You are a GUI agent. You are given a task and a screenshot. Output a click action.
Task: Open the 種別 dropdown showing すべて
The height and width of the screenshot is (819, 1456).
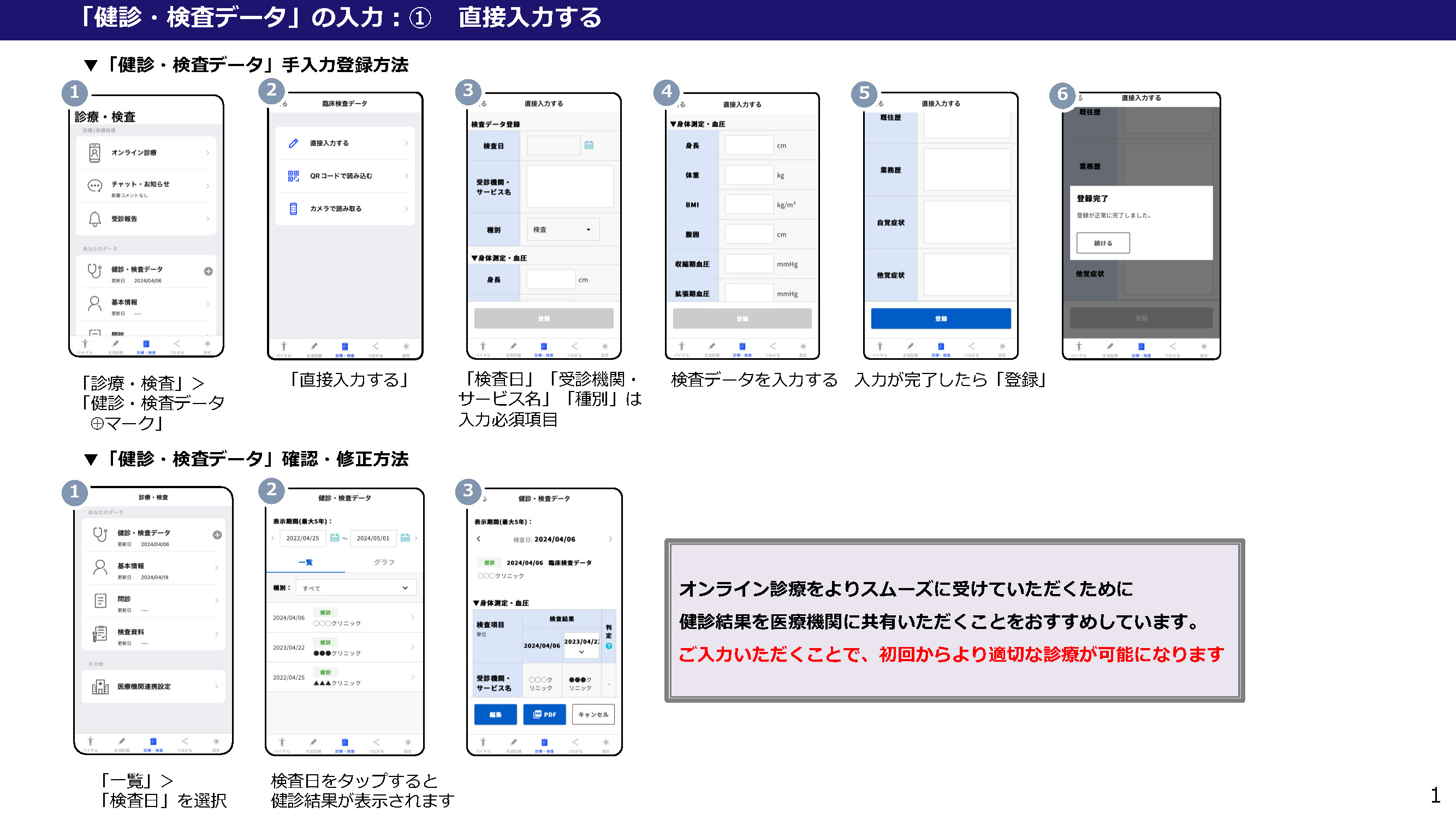(x=356, y=588)
